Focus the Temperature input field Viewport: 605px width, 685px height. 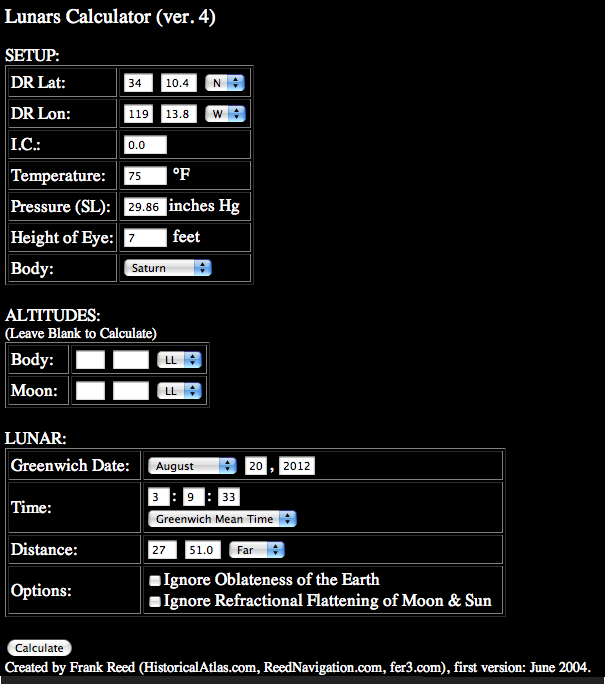pyautogui.click(x=145, y=176)
